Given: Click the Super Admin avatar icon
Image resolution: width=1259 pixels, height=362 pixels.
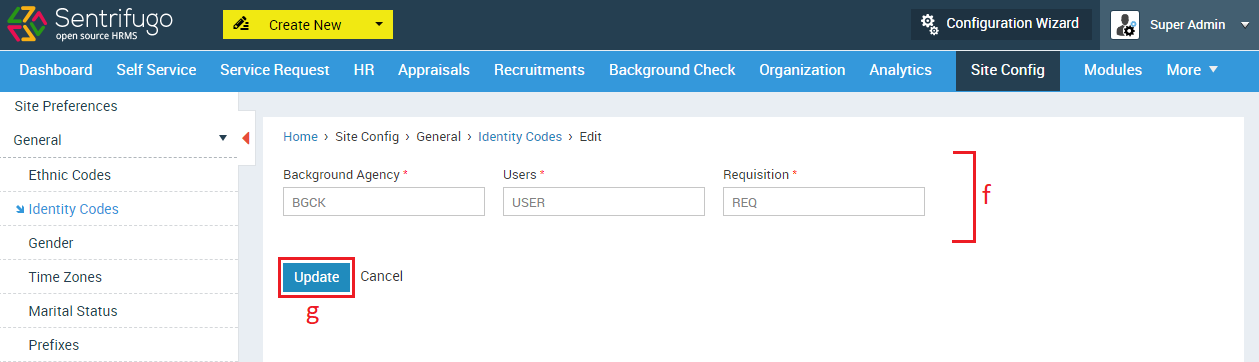Looking at the screenshot, I should click(x=1125, y=25).
